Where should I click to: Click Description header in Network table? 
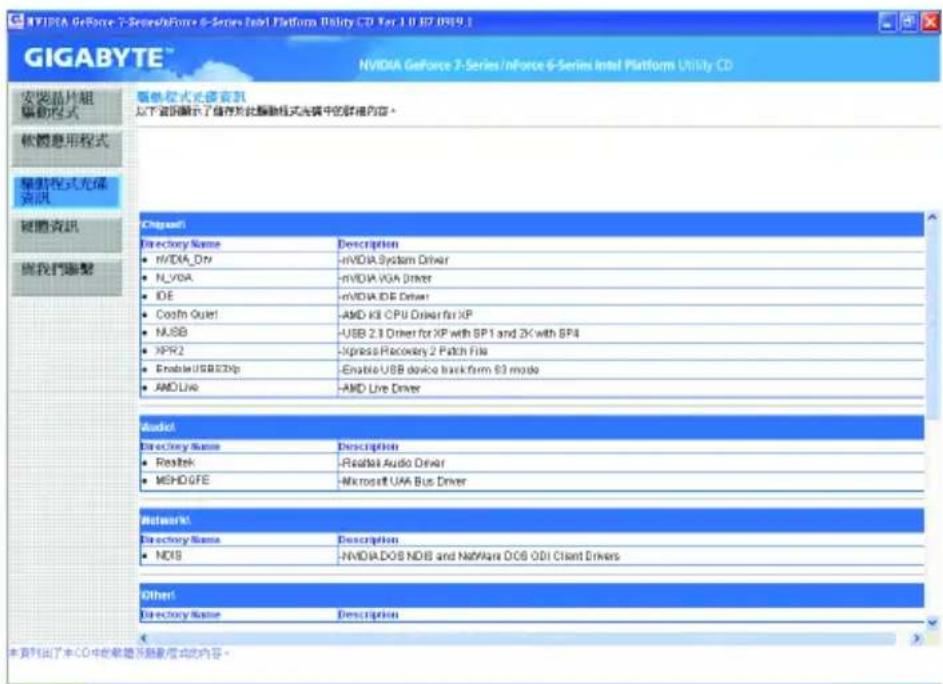368,540
